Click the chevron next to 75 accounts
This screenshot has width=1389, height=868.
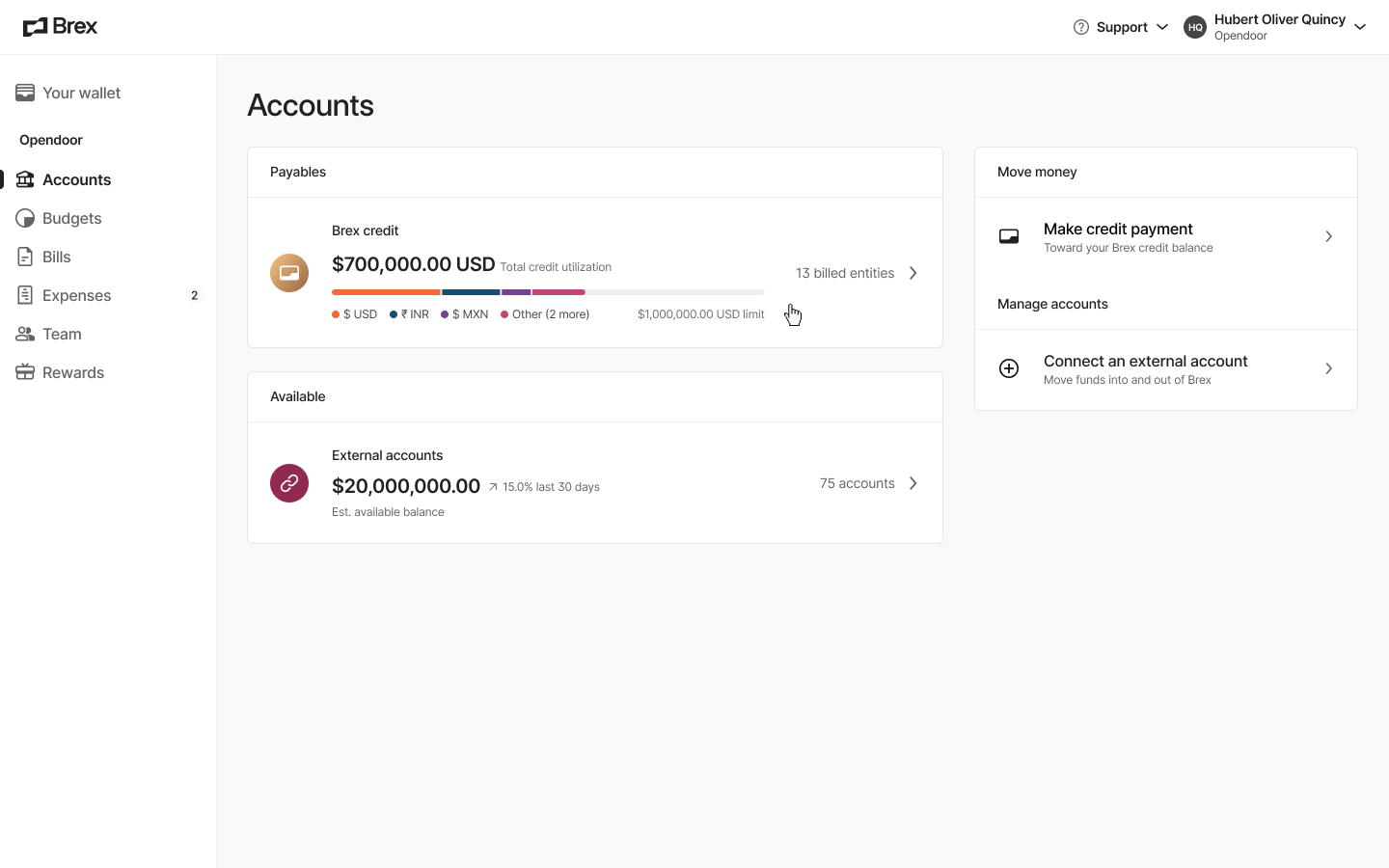pos(912,483)
